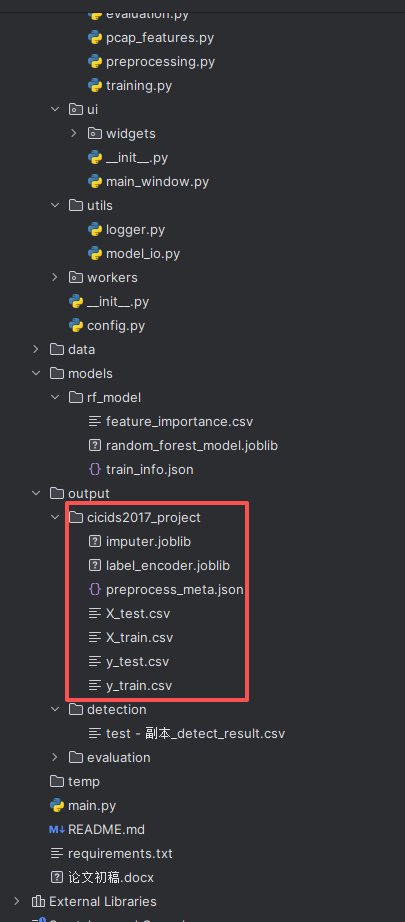The height and width of the screenshot is (922, 405).
Task: Click the JSON icon beside preprocess_meta.json
Action: point(94,589)
